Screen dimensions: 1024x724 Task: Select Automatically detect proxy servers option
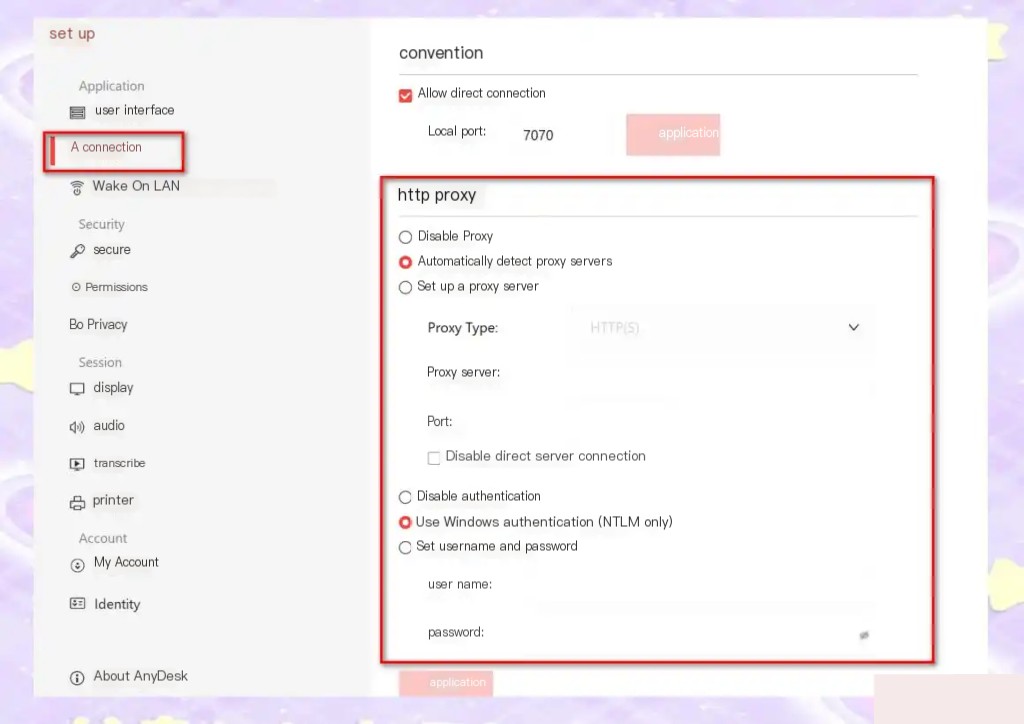pos(406,262)
